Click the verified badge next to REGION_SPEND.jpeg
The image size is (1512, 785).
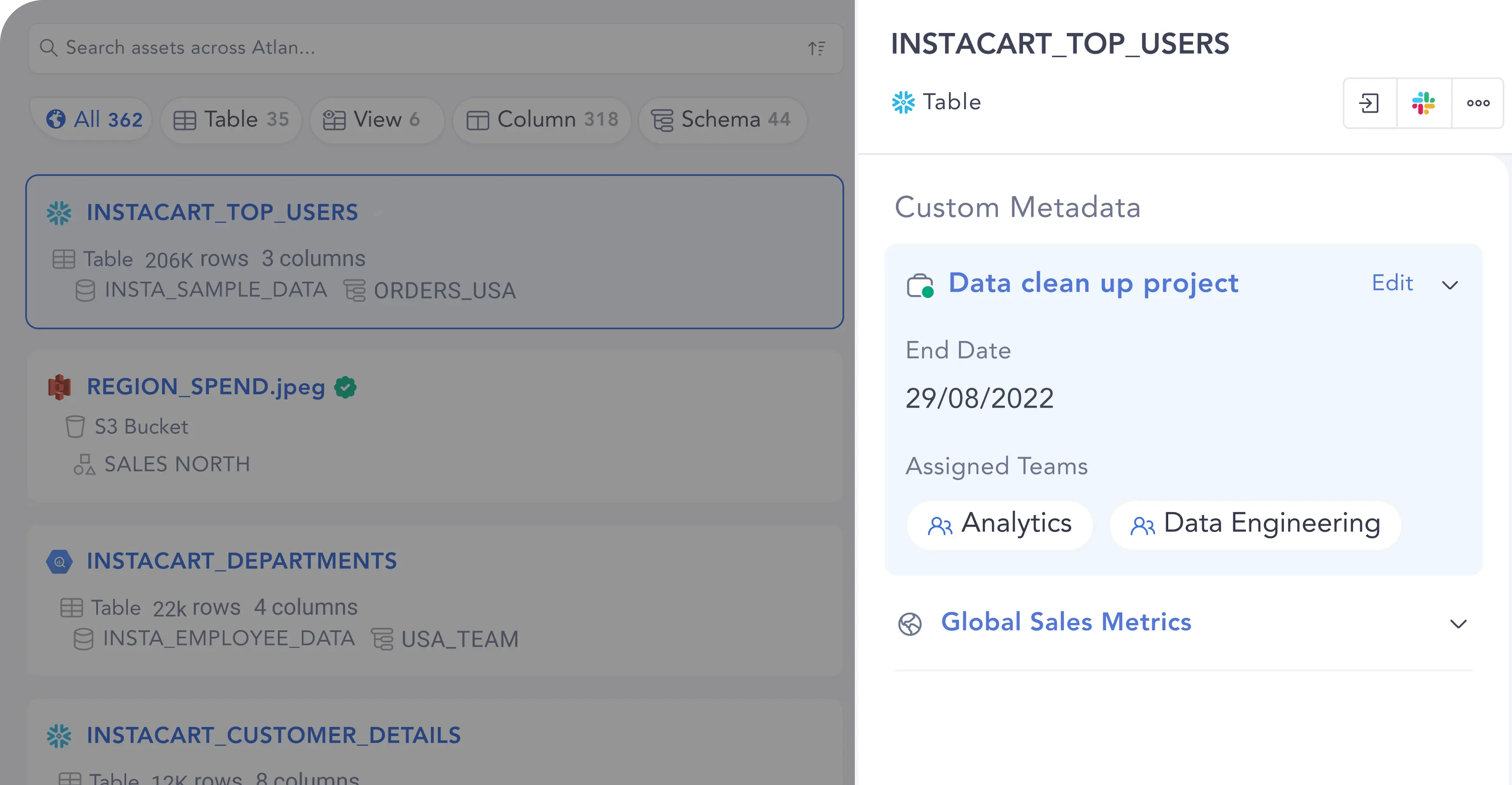345,387
